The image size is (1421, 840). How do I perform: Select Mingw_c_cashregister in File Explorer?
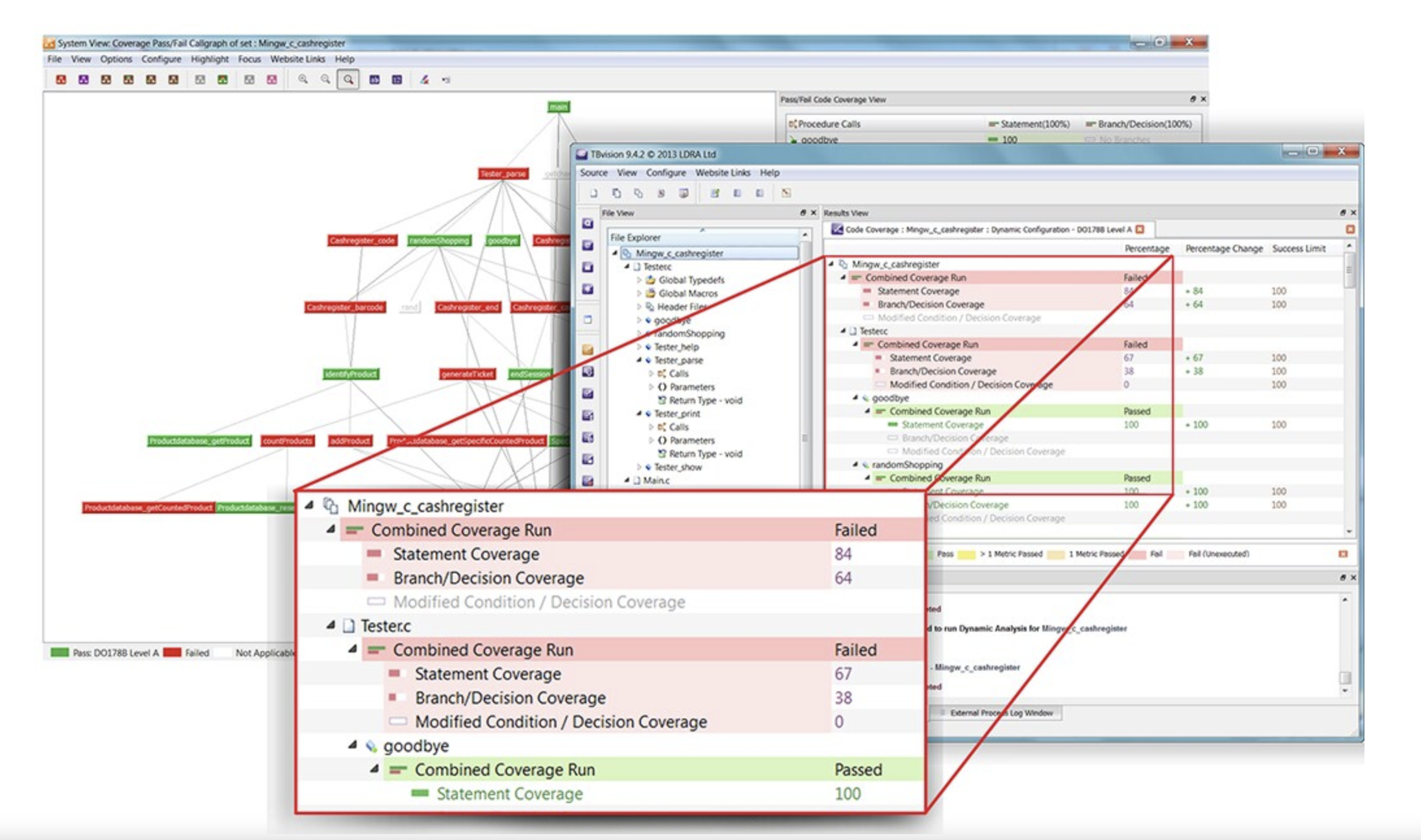click(679, 253)
